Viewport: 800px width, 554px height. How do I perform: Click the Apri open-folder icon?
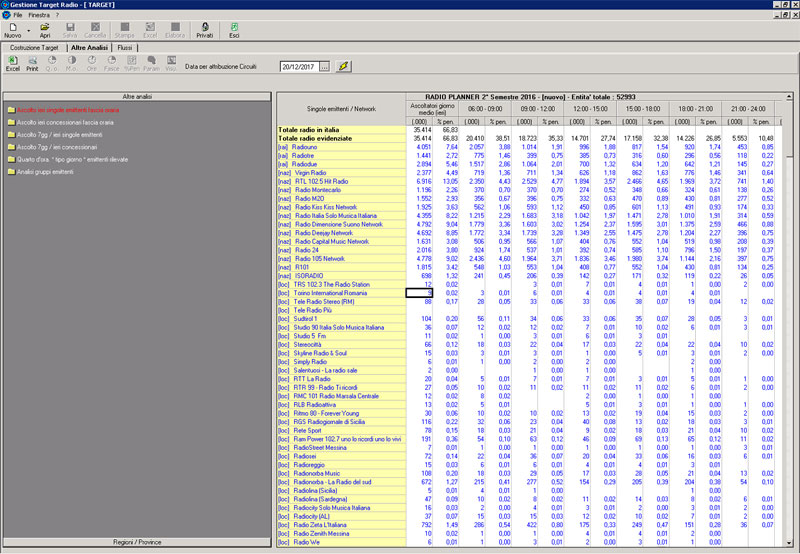click(46, 27)
